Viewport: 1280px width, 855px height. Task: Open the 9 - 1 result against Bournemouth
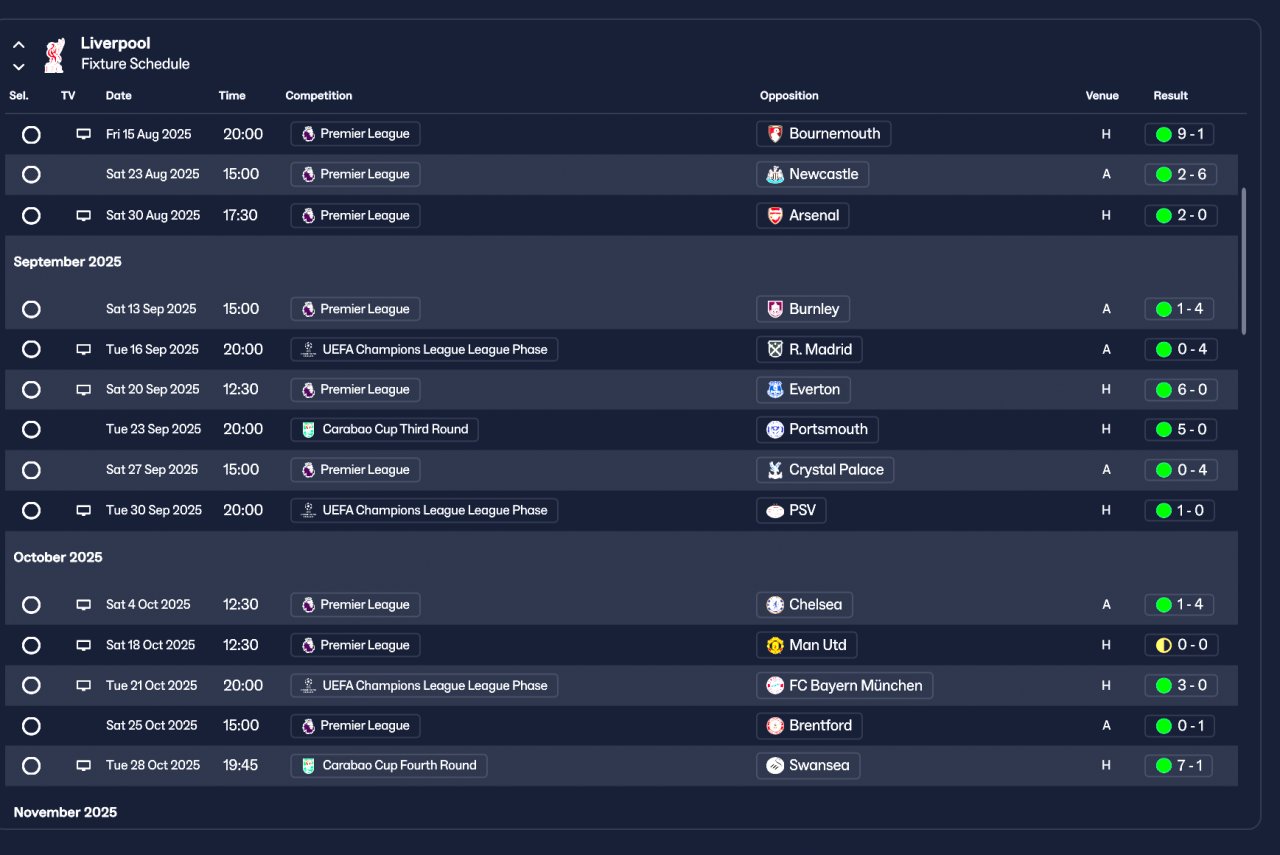pos(1180,134)
